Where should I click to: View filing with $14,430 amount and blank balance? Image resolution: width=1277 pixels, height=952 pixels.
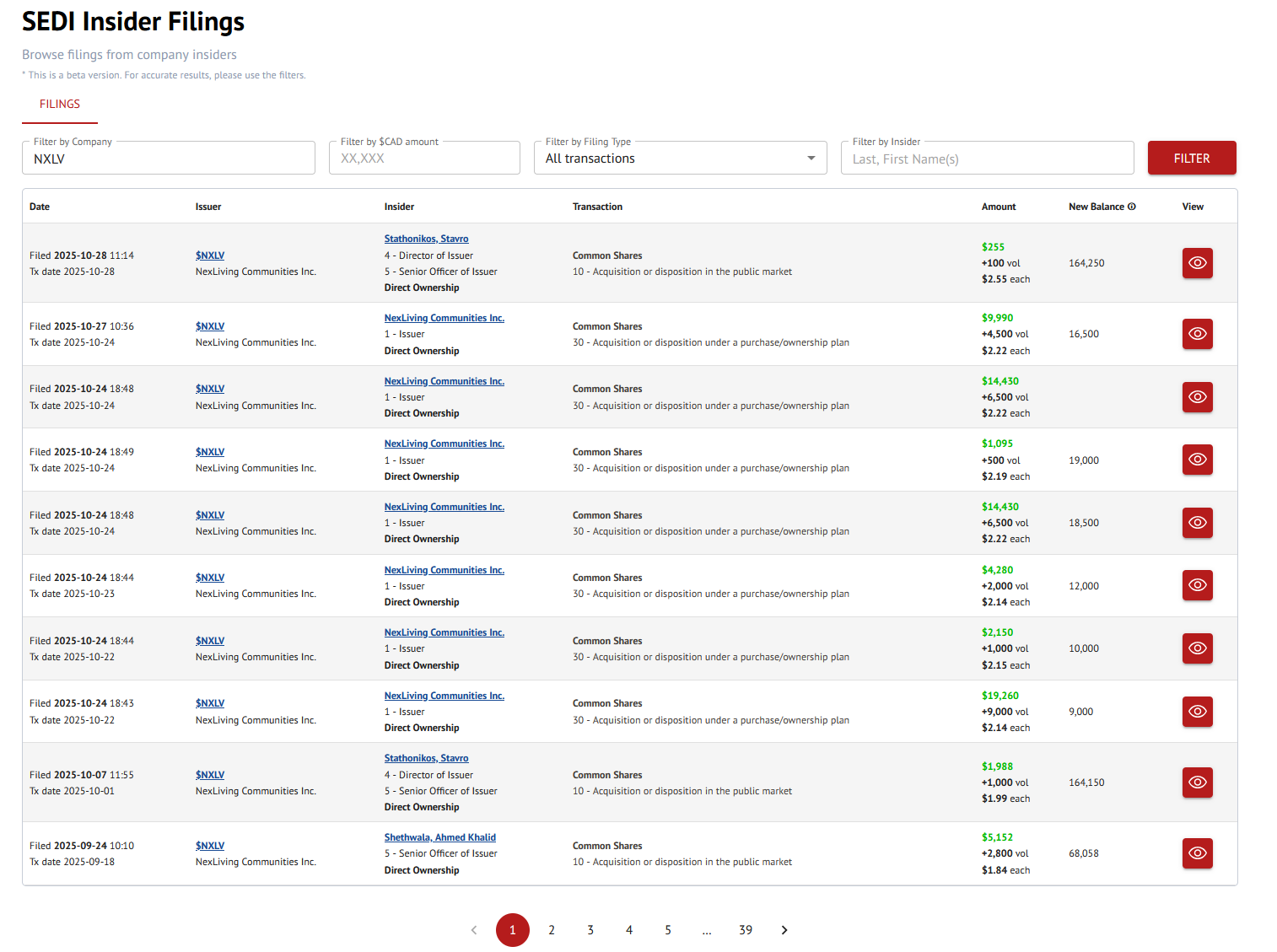click(1197, 397)
